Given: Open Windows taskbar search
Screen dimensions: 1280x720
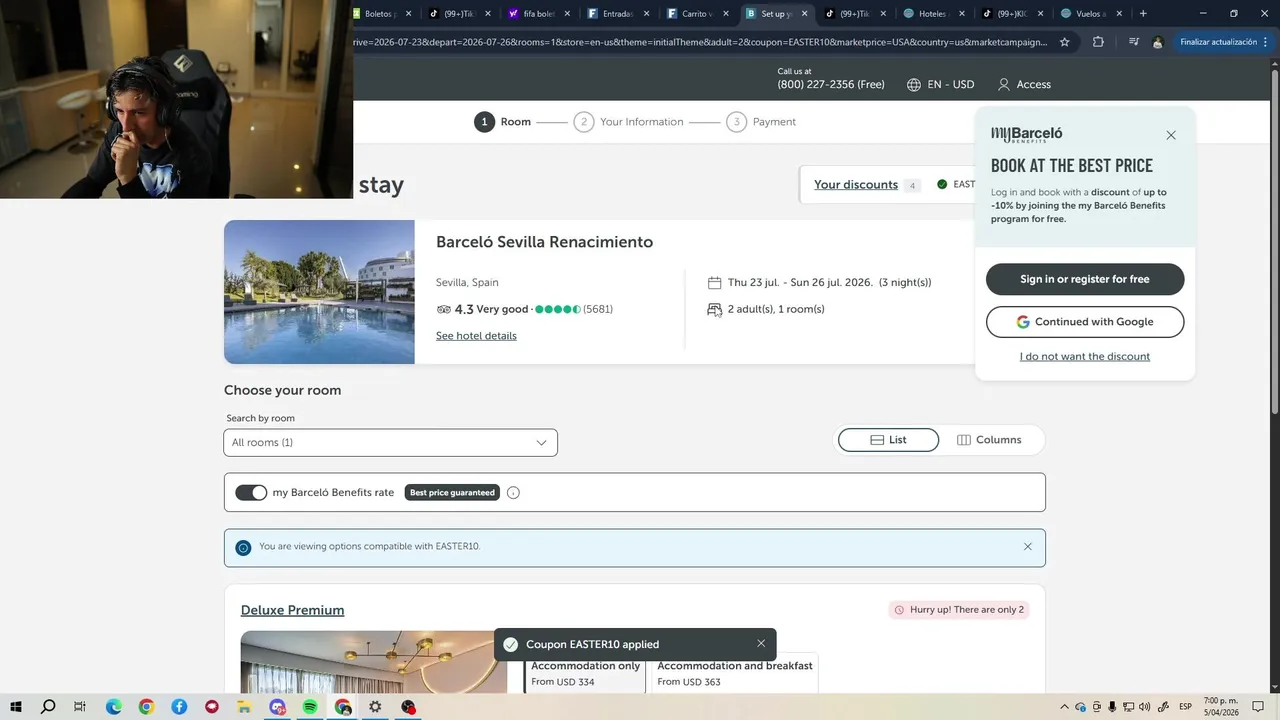Looking at the screenshot, I should pos(48,707).
